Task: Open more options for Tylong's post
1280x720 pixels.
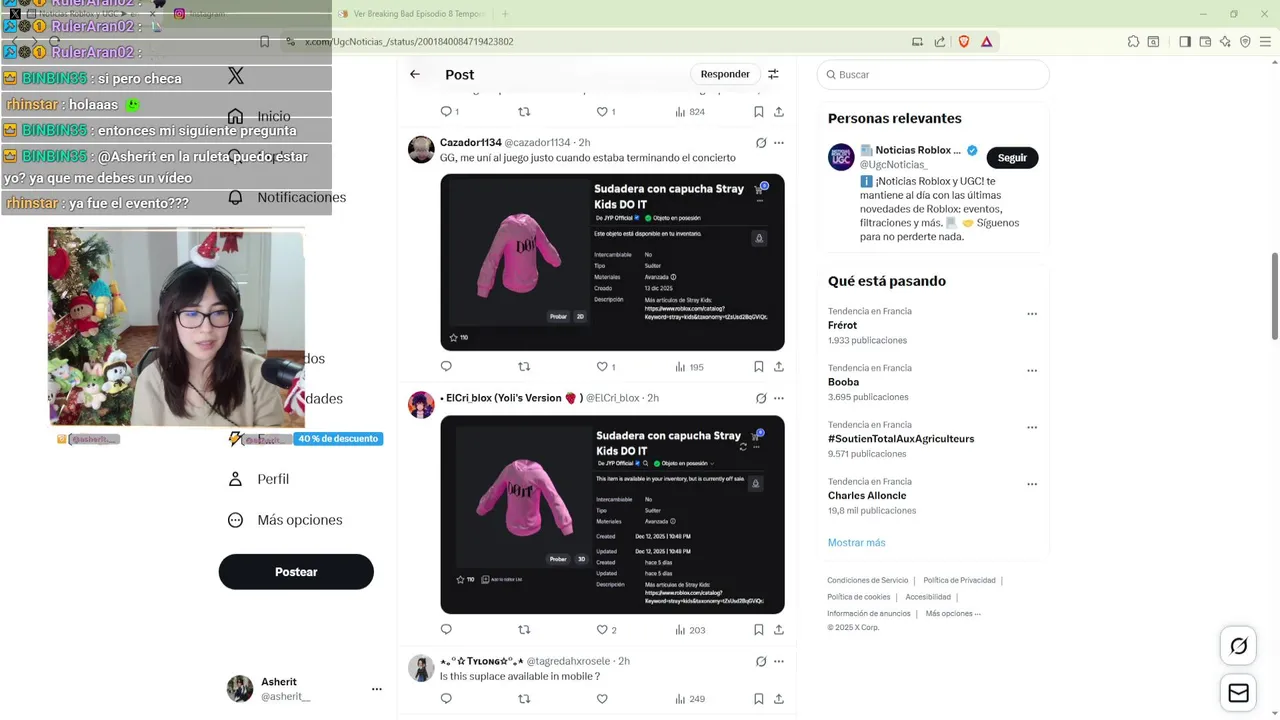Action: pyautogui.click(x=779, y=661)
